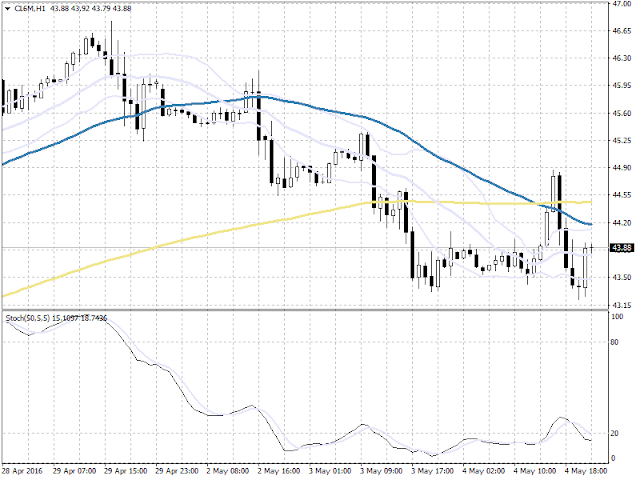Click the 2 May 16:00 time label

tap(279, 471)
